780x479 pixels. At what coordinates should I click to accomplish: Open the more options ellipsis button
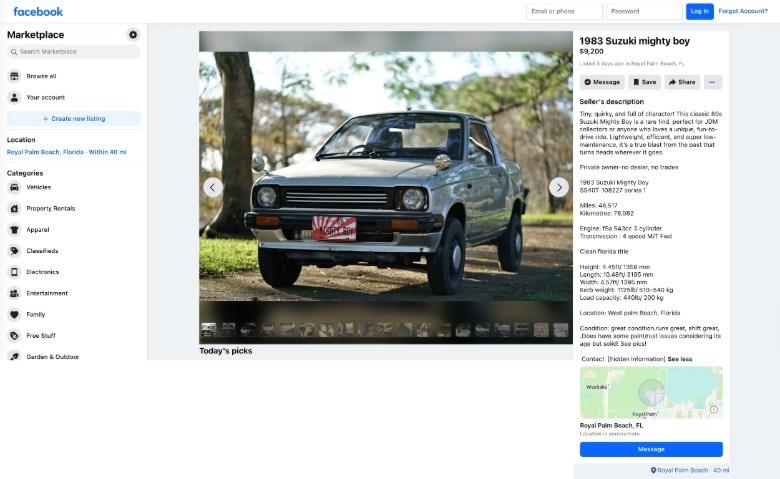[712, 82]
